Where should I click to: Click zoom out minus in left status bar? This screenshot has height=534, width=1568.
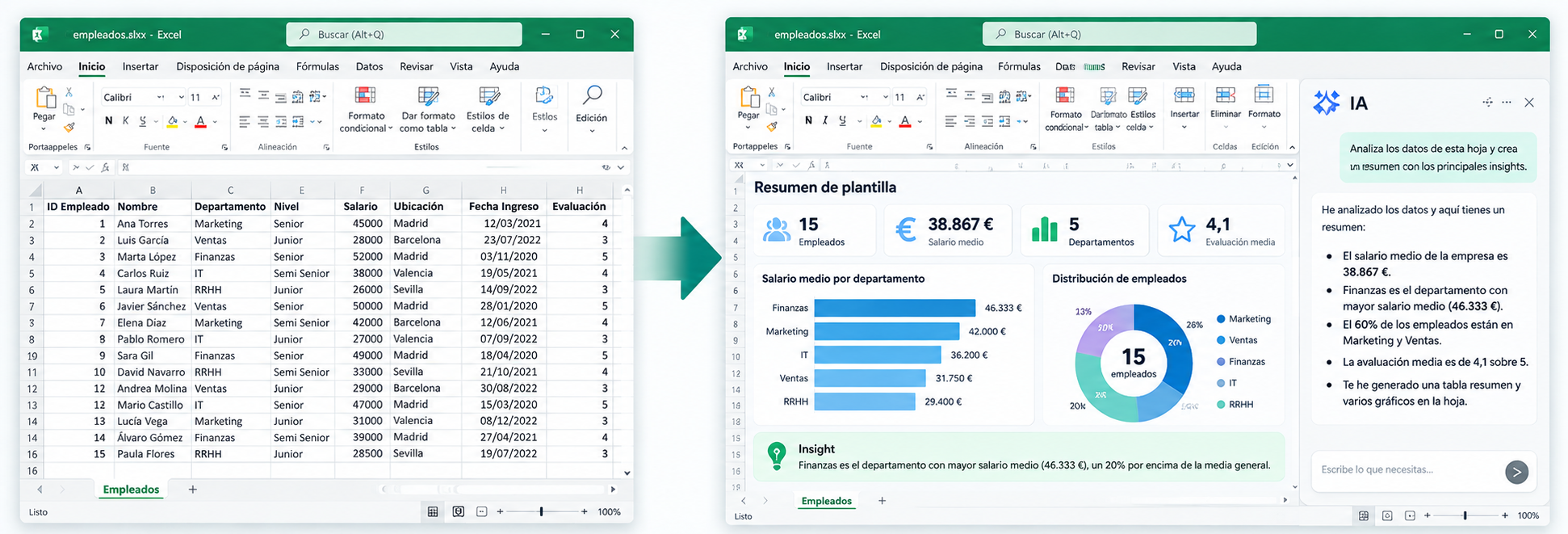click(x=500, y=511)
